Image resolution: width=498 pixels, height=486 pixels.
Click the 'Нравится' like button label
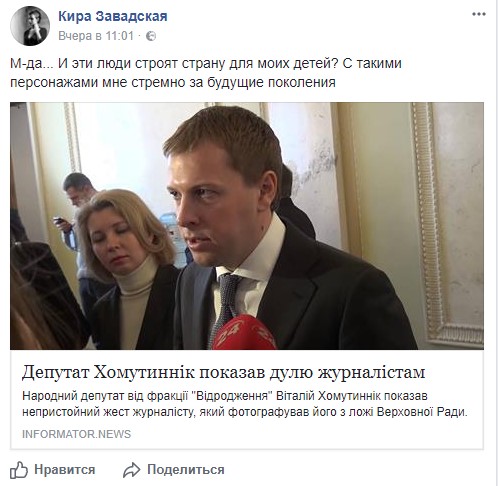65,470
